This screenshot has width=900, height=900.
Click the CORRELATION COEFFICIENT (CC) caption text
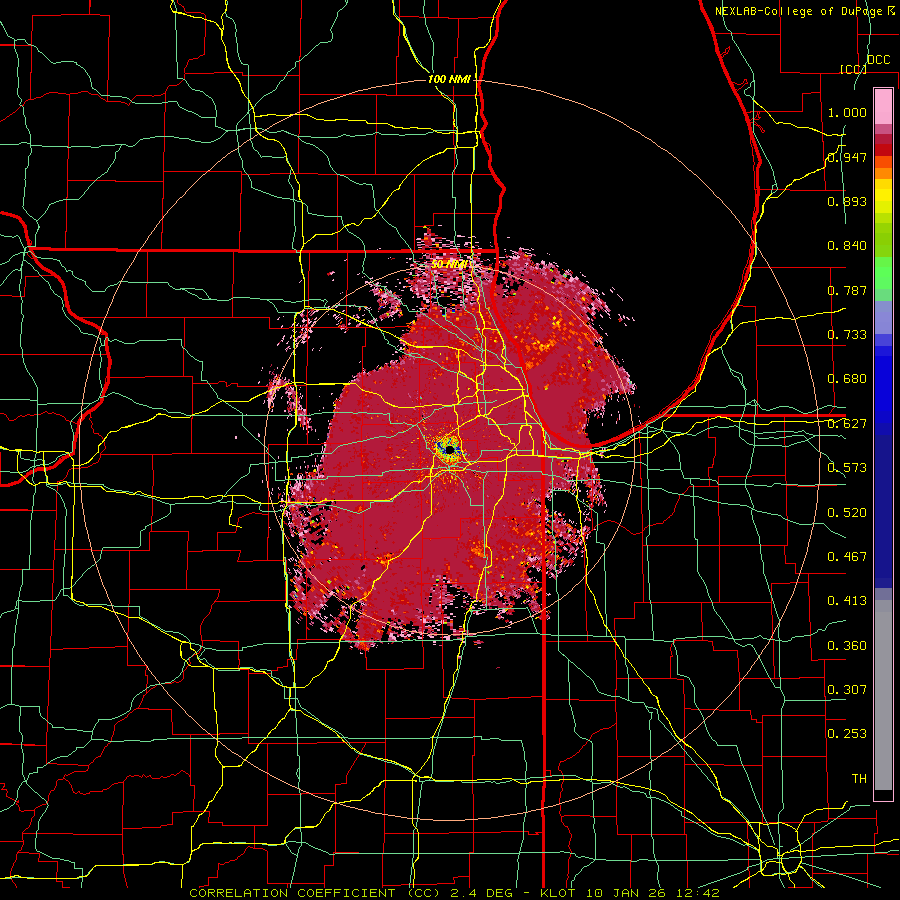pyautogui.click(x=315, y=893)
